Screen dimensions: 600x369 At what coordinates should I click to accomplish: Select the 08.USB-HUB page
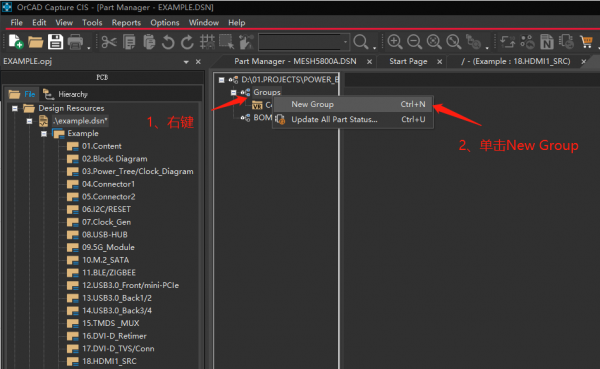point(104,235)
